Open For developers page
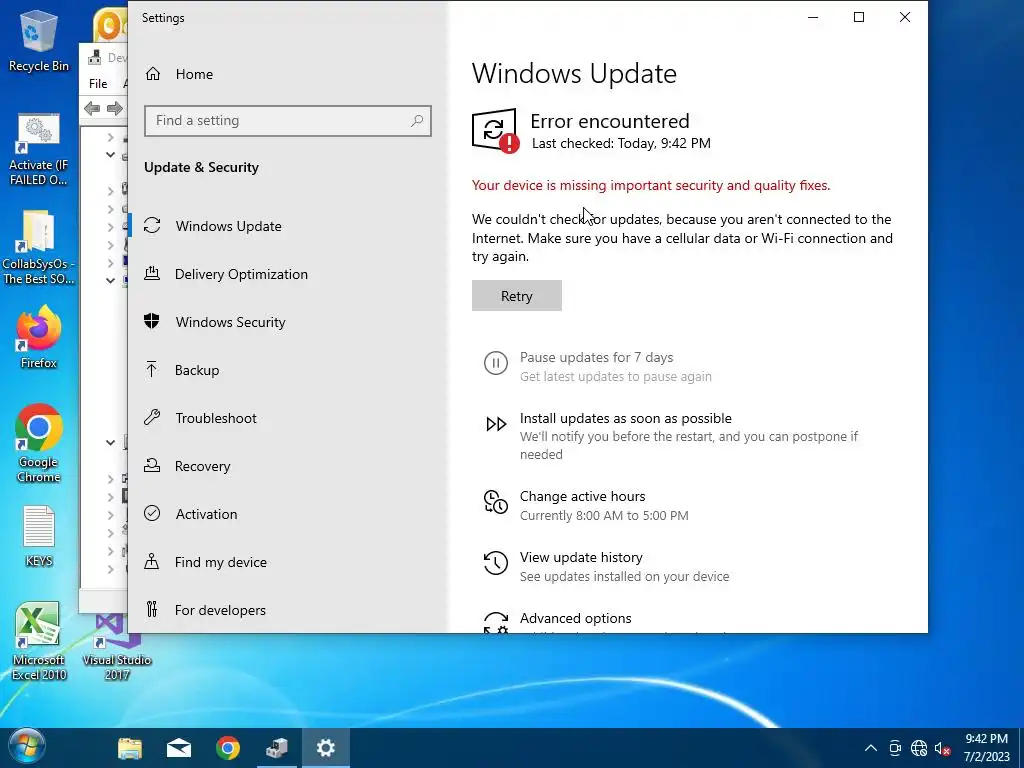This screenshot has height=768, width=1024. [287, 610]
